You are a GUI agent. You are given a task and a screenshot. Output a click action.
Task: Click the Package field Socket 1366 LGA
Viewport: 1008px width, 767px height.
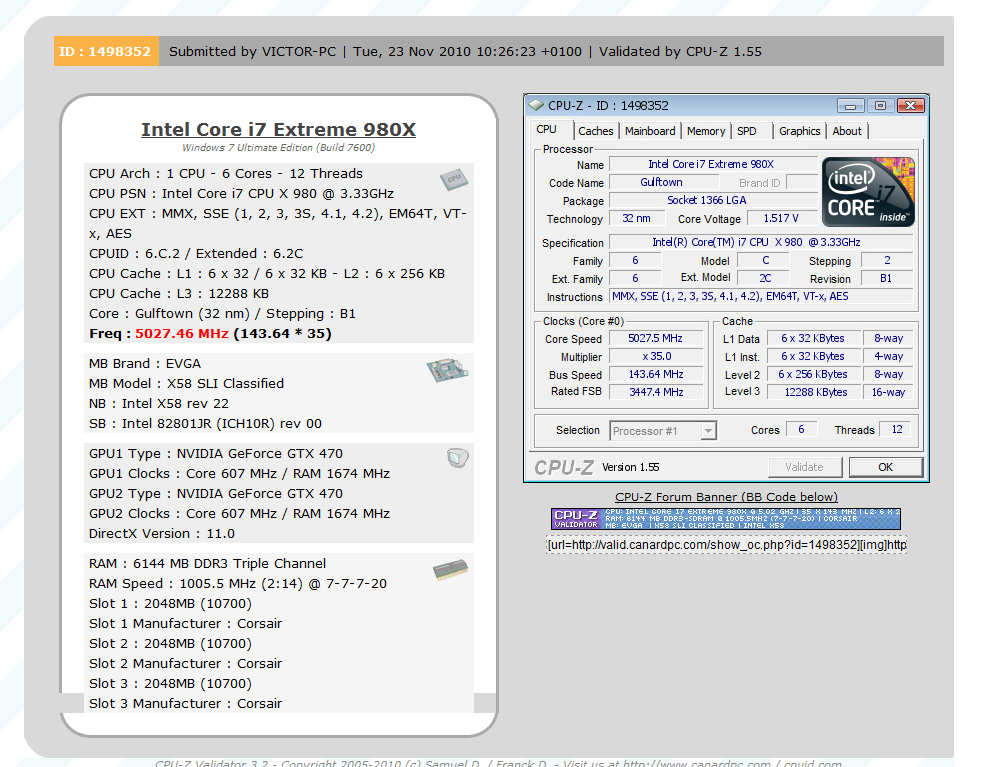click(713, 201)
